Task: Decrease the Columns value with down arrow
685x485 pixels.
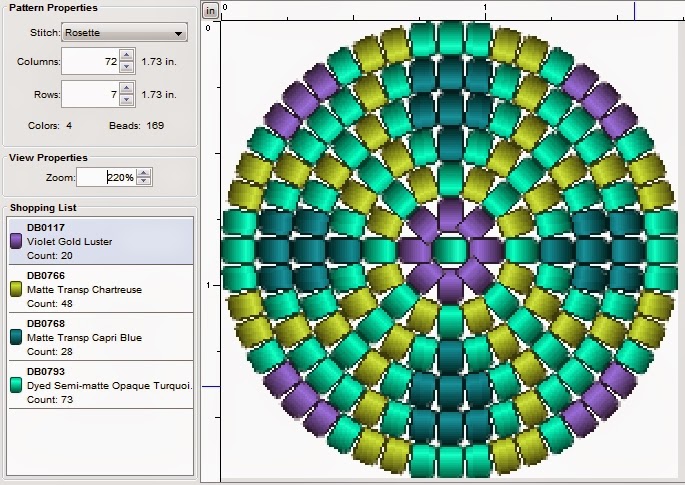Action: click(x=127, y=67)
